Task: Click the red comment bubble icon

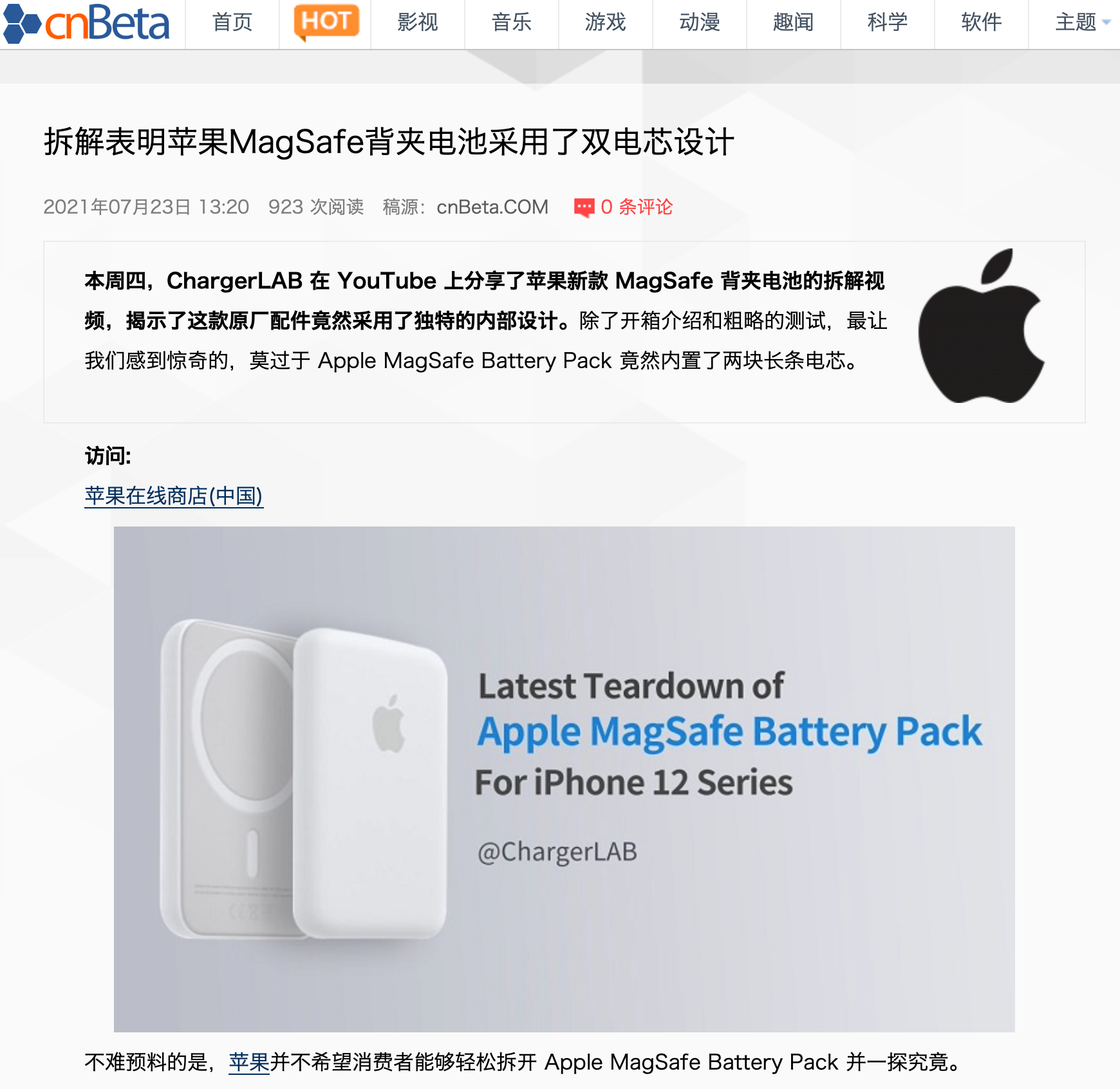Action: coord(584,207)
